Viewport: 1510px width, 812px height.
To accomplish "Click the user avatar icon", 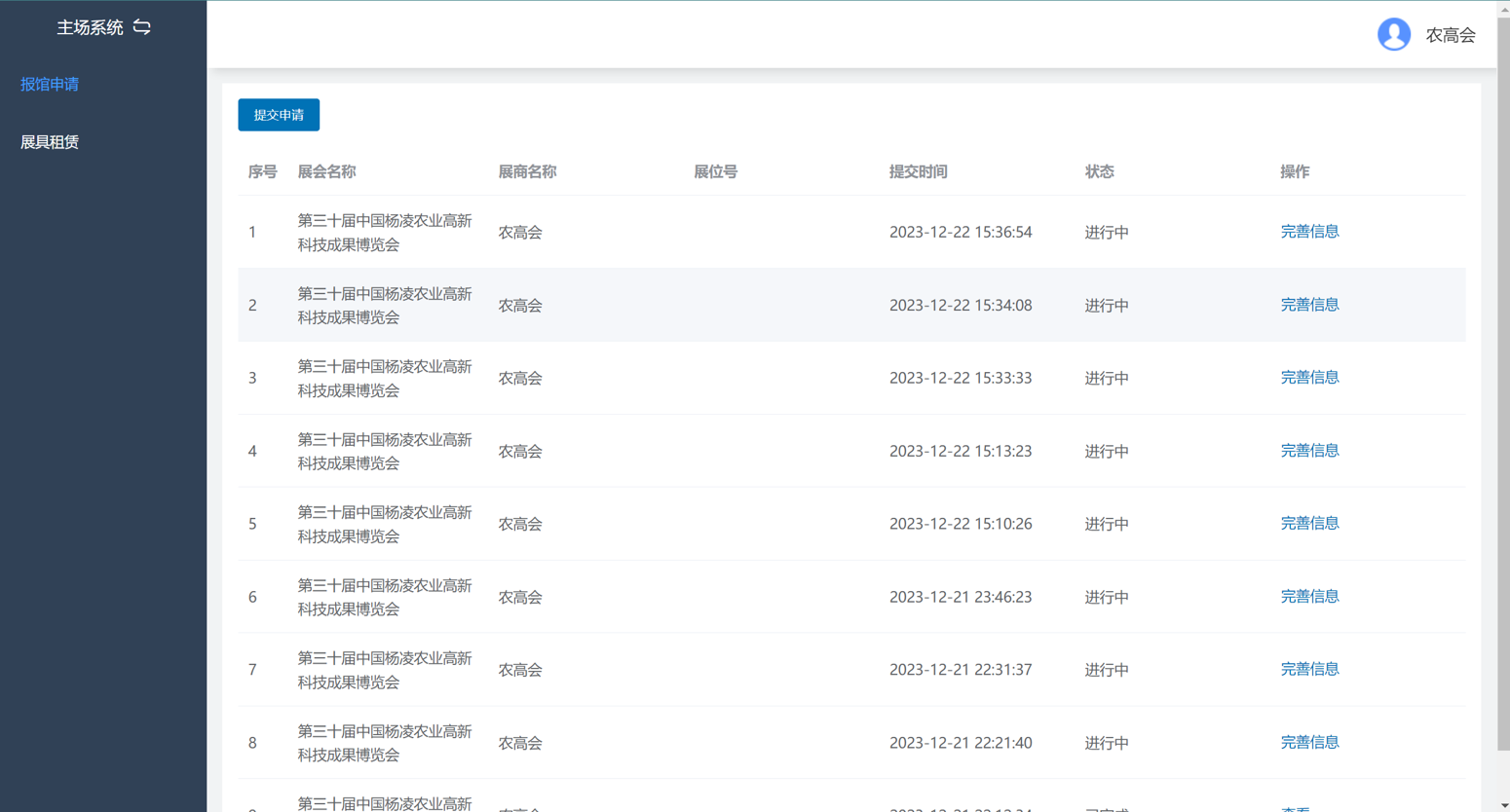I will click(x=1394, y=34).
